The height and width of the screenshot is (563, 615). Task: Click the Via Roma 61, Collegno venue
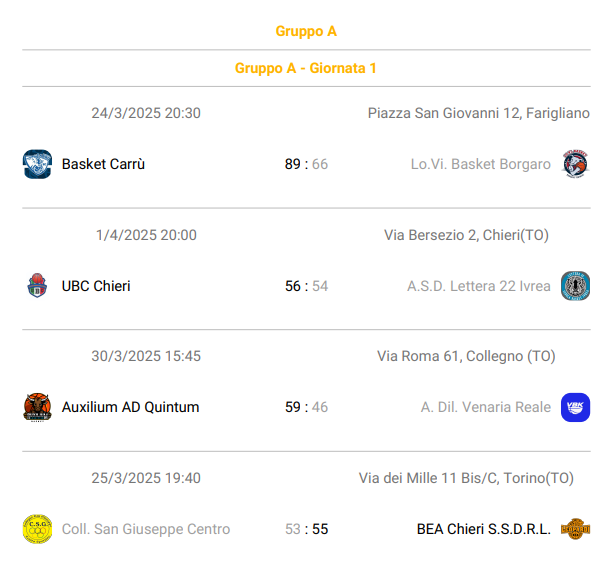pos(466,356)
